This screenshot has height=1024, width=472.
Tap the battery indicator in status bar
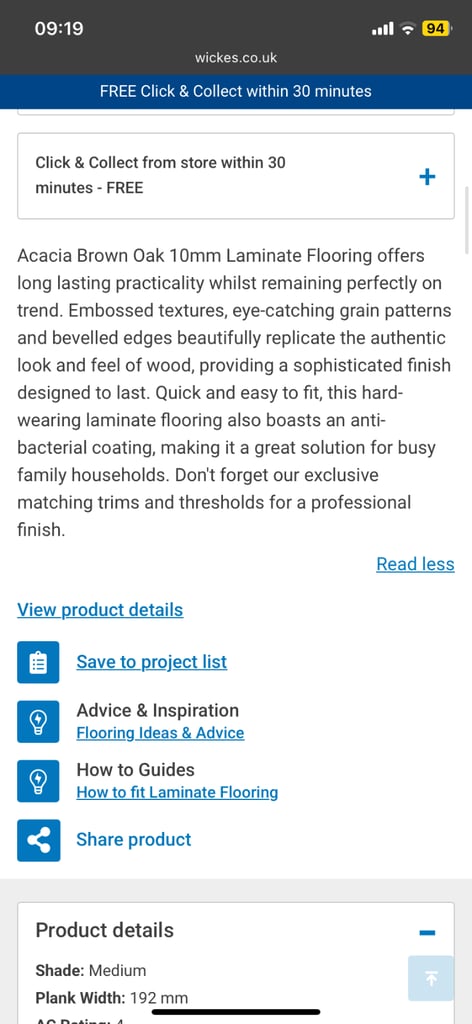436,29
